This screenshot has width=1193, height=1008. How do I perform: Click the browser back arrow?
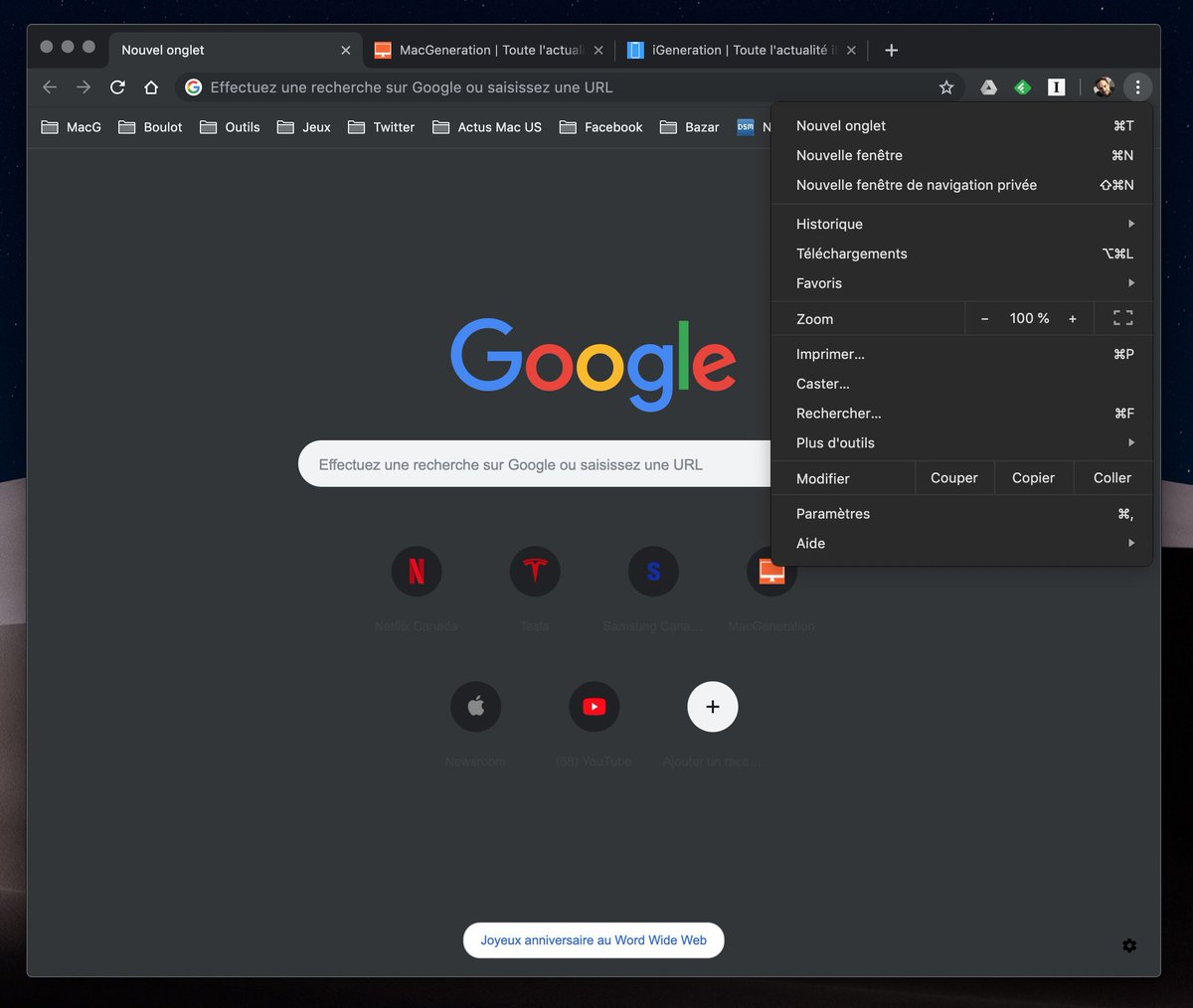click(50, 87)
